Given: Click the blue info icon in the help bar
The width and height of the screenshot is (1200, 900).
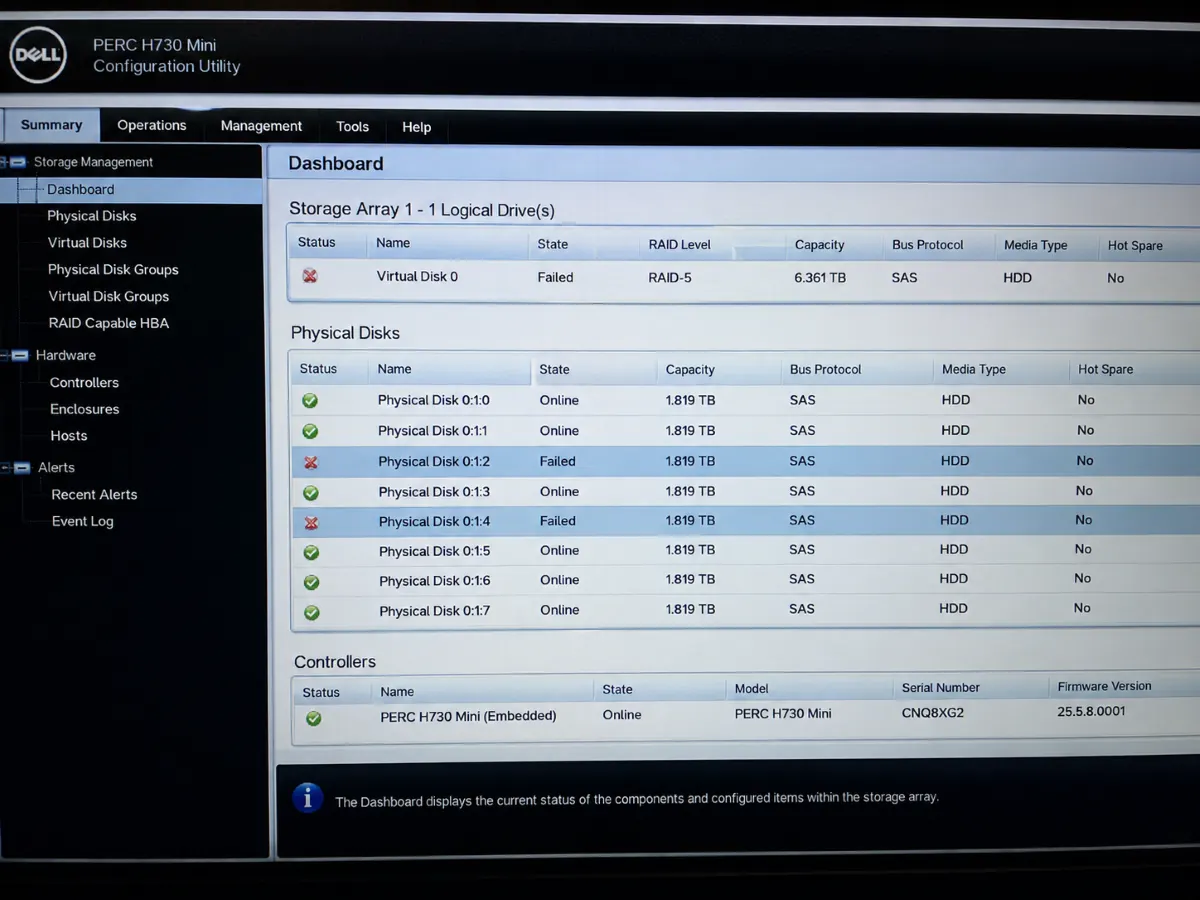Looking at the screenshot, I should [x=307, y=797].
